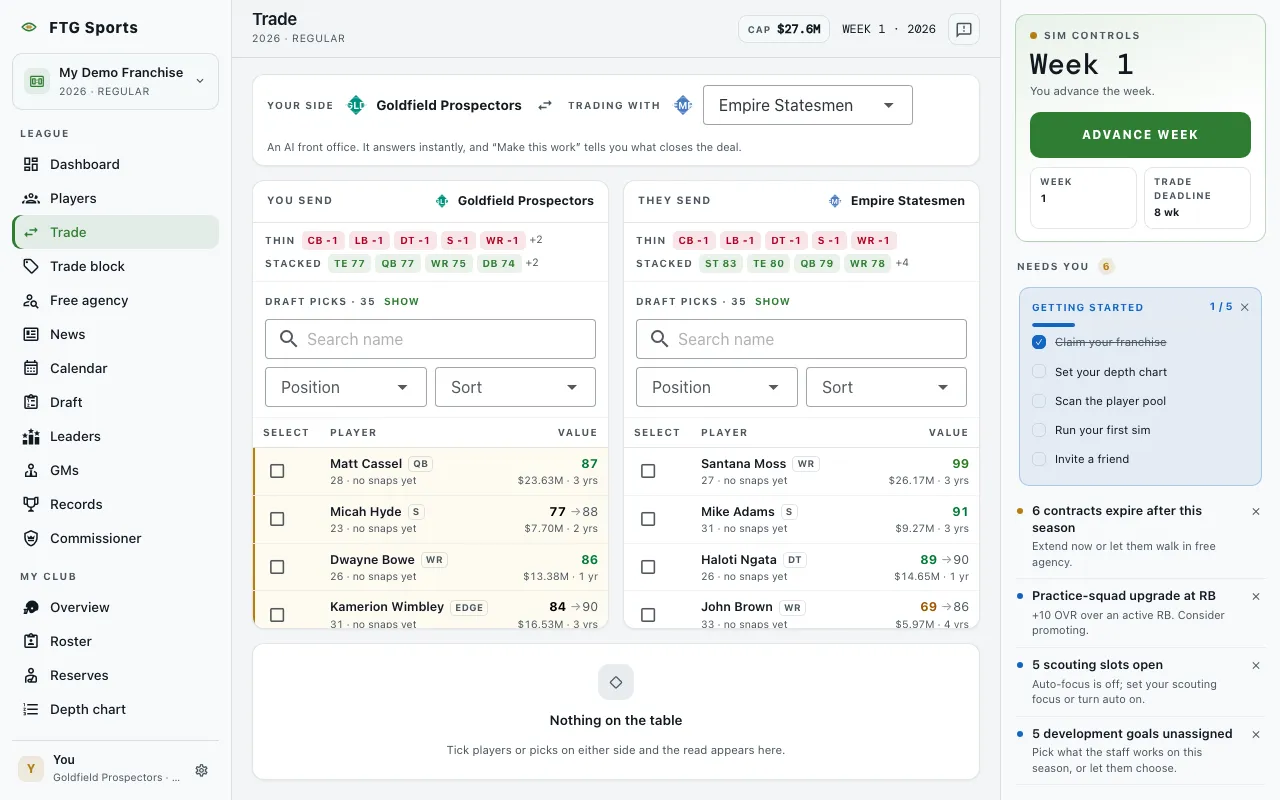Click the Roster list icon

click(x=31, y=641)
